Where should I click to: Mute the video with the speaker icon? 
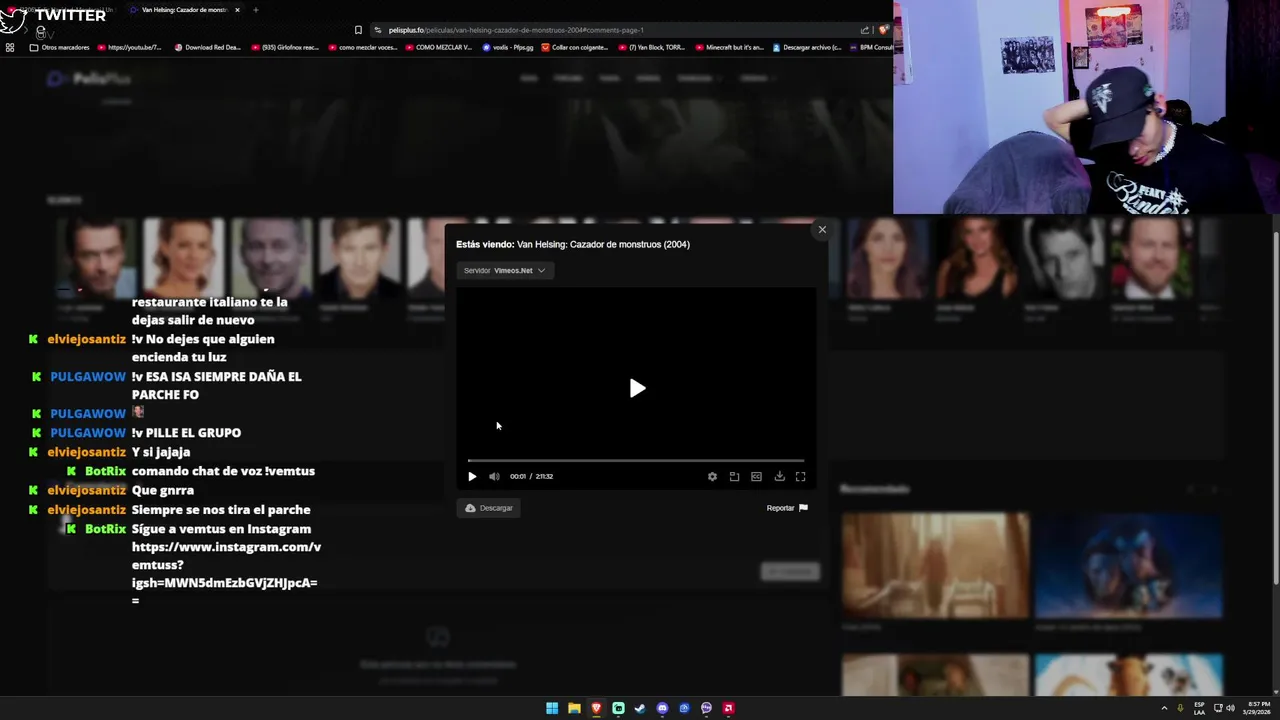(x=494, y=477)
